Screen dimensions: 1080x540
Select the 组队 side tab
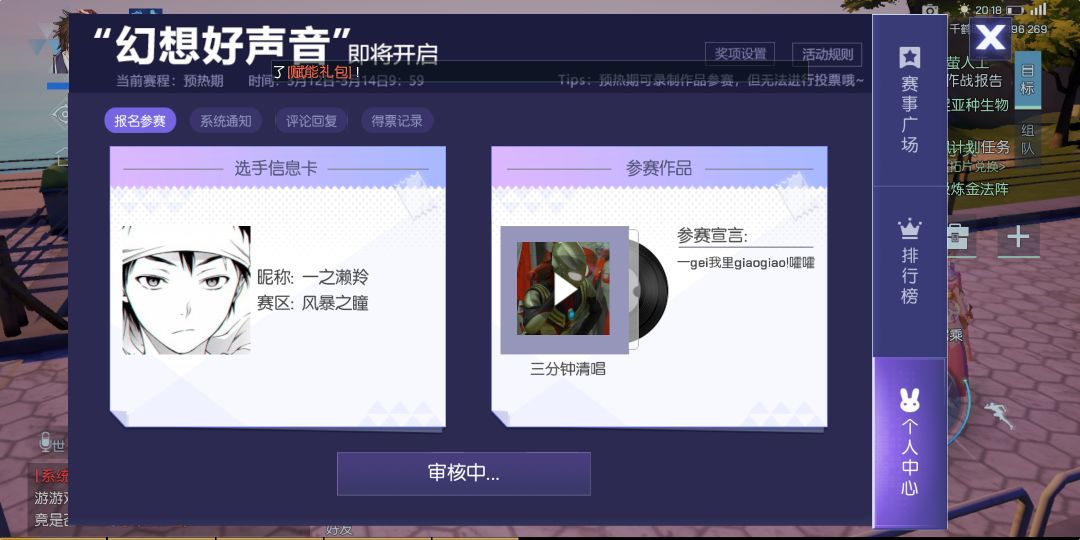tap(1027, 139)
